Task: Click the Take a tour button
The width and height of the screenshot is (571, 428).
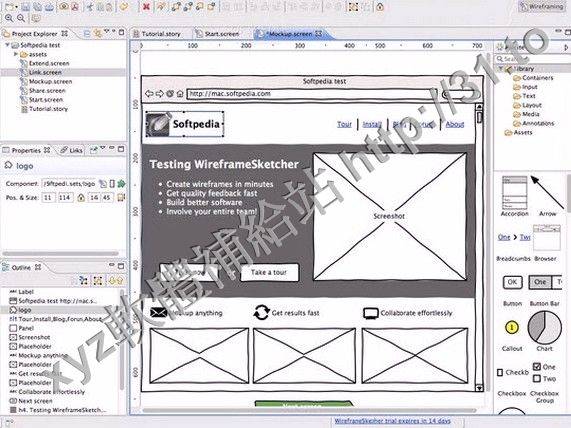Action: pyautogui.click(x=269, y=272)
